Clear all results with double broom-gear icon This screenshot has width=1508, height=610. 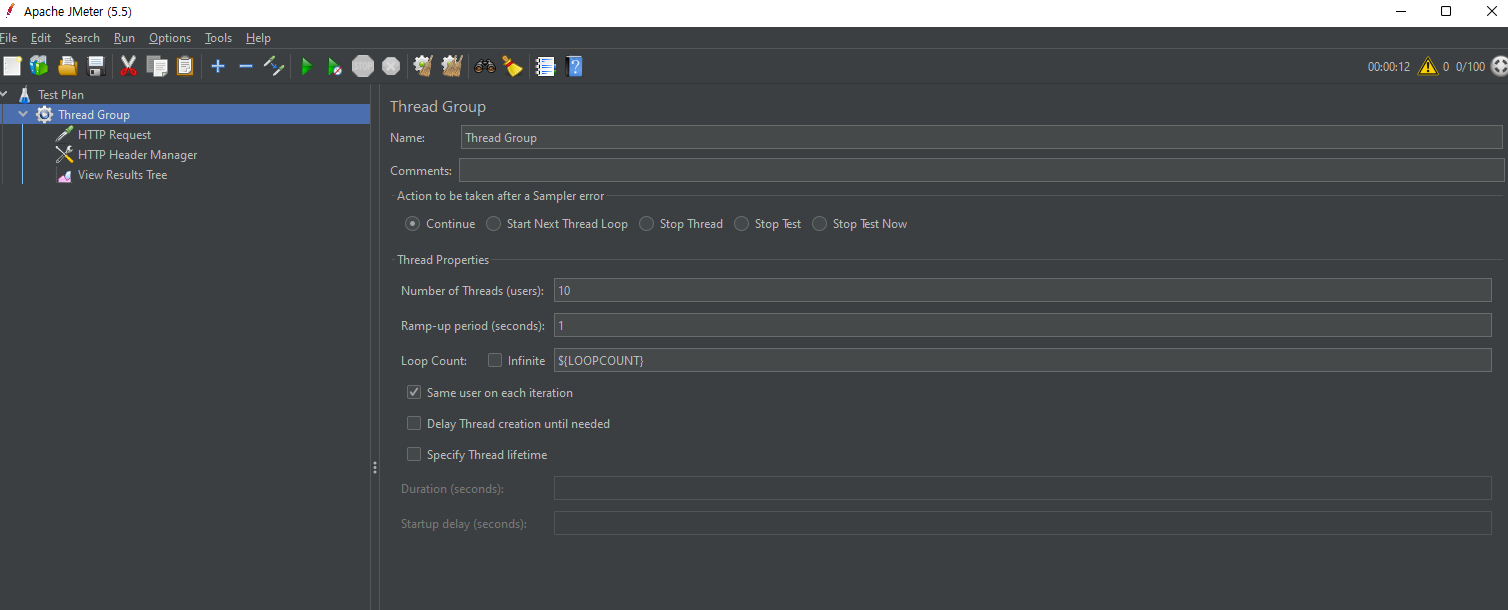coord(452,66)
